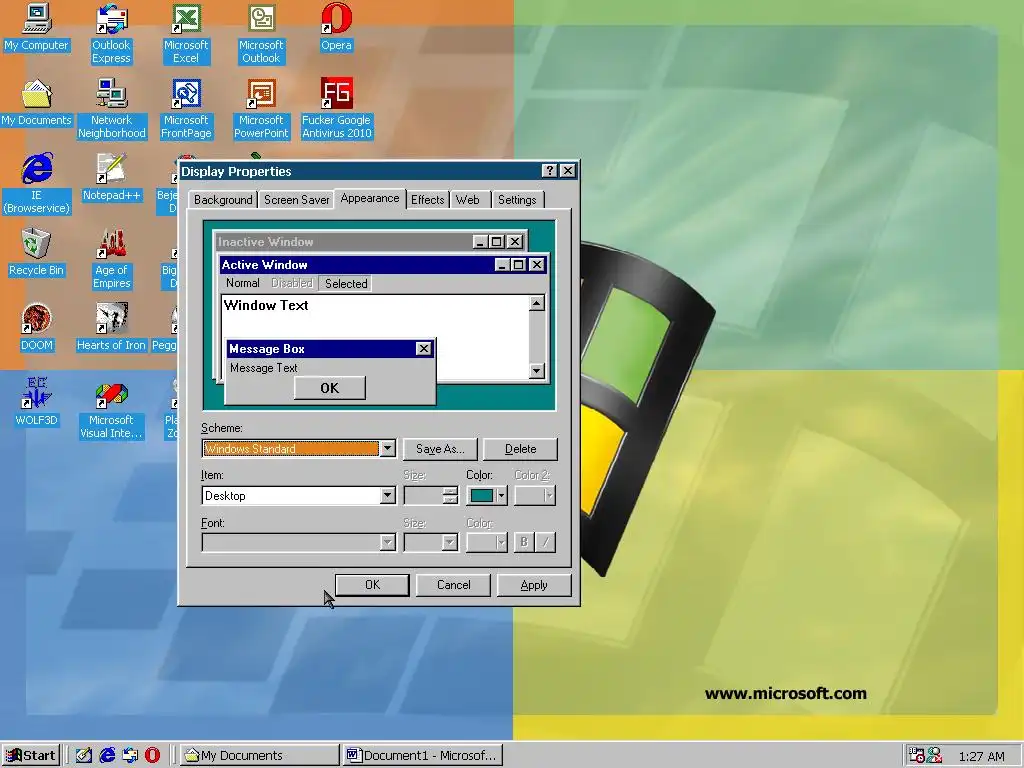Viewport: 1024px width, 768px height.
Task: Select the IE (Browservice) desktop icon
Action: point(36,184)
